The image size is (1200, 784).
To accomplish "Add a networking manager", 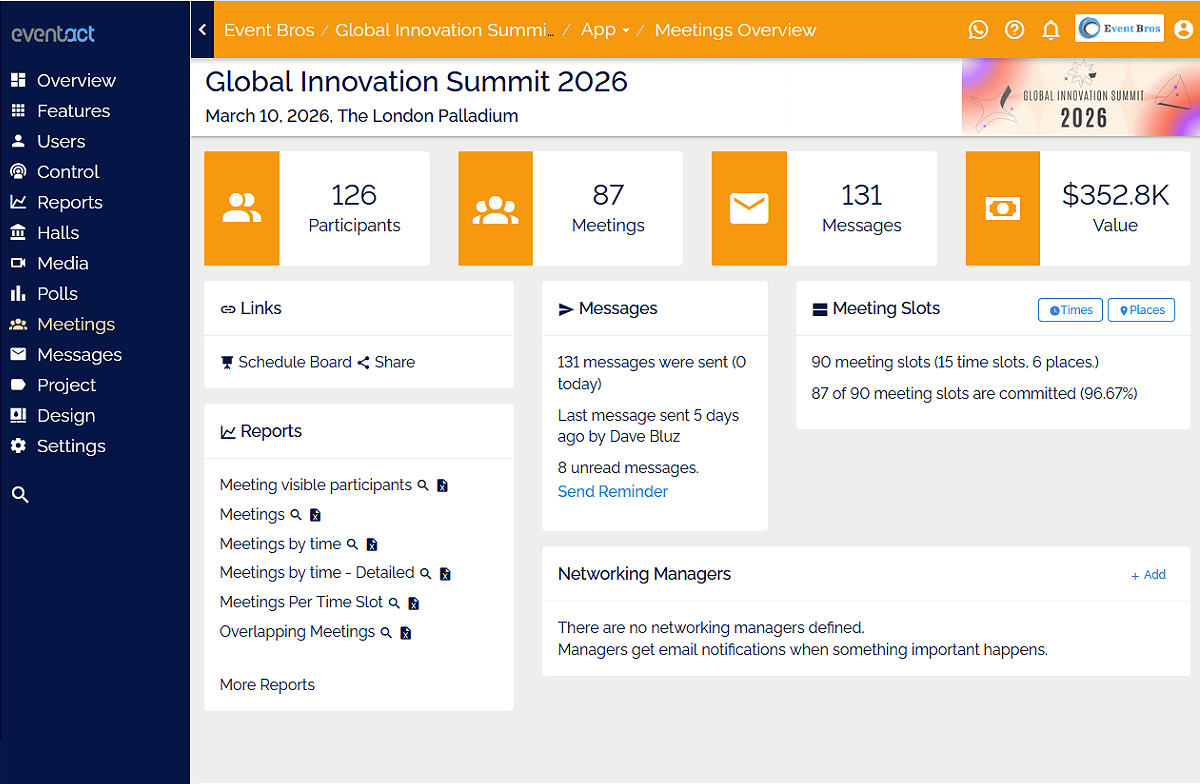I will (x=1148, y=575).
